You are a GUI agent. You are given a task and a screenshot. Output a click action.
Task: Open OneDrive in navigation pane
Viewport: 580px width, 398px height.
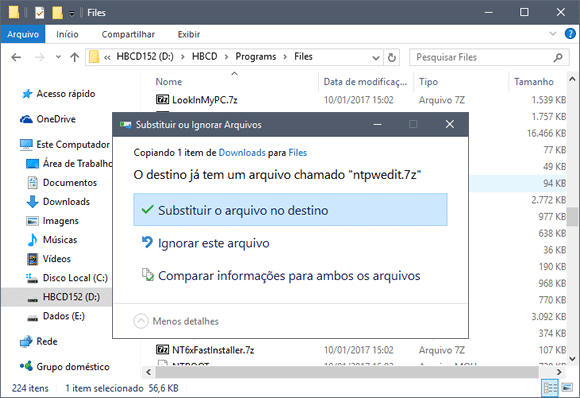tap(56, 119)
